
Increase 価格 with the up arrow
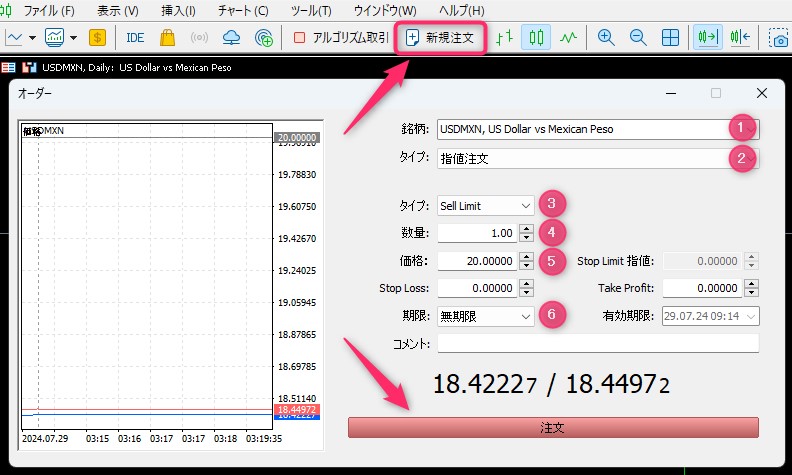(x=526, y=256)
